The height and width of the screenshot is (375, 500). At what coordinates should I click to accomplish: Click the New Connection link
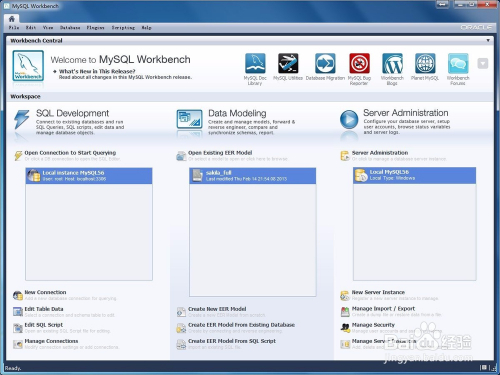click(x=45, y=292)
